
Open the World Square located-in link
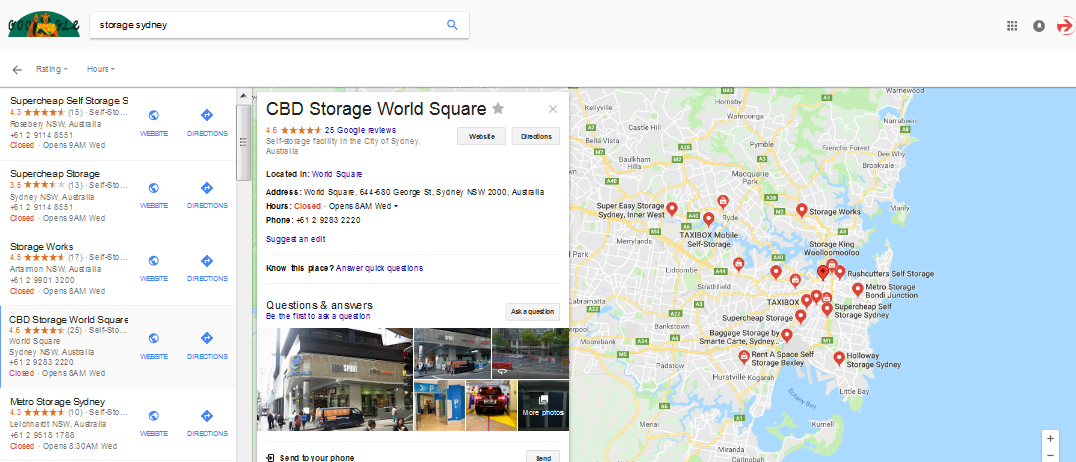click(x=337, y=174)
